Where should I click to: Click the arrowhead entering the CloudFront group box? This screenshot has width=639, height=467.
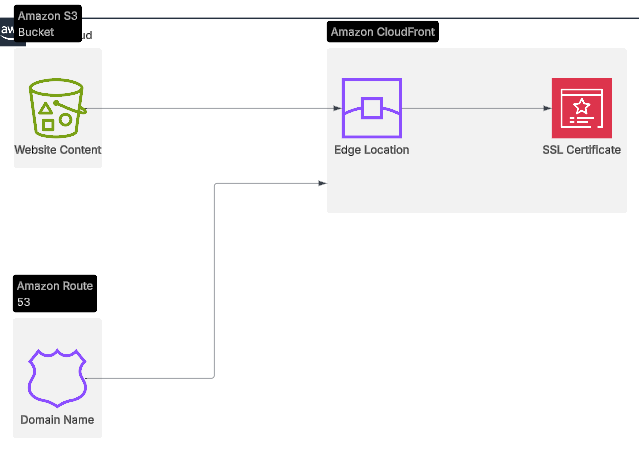click(x=322, y=183)
